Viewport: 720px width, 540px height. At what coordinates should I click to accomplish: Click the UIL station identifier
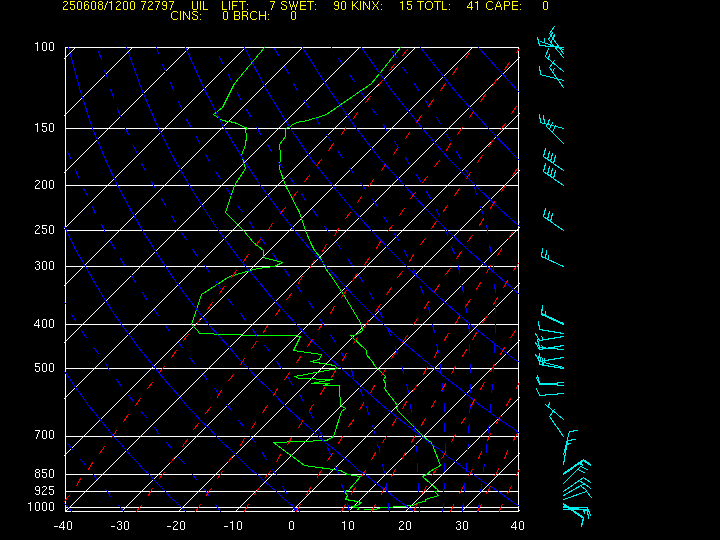[199, 6]
